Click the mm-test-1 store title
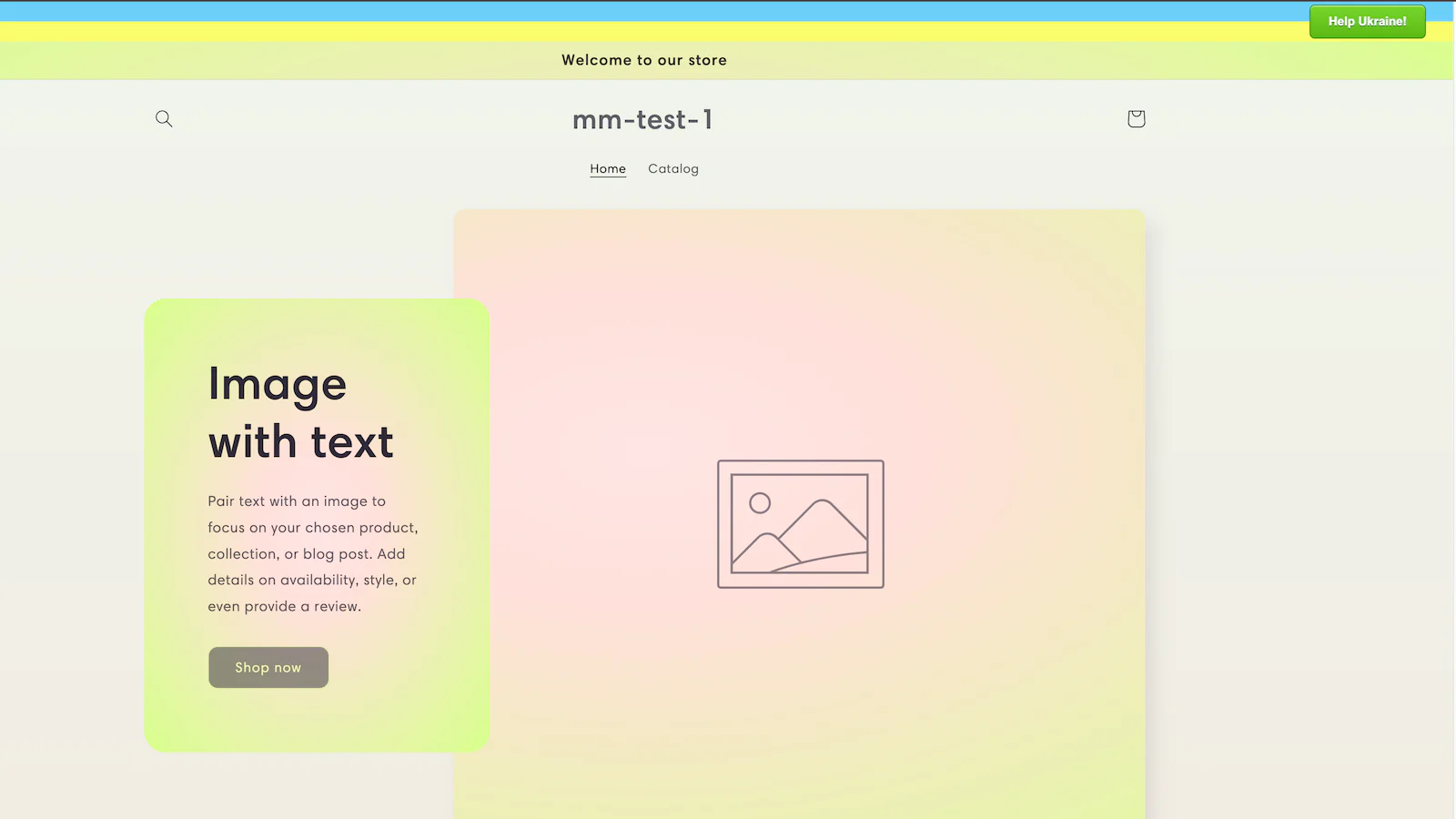 click(x=642, y=120)
